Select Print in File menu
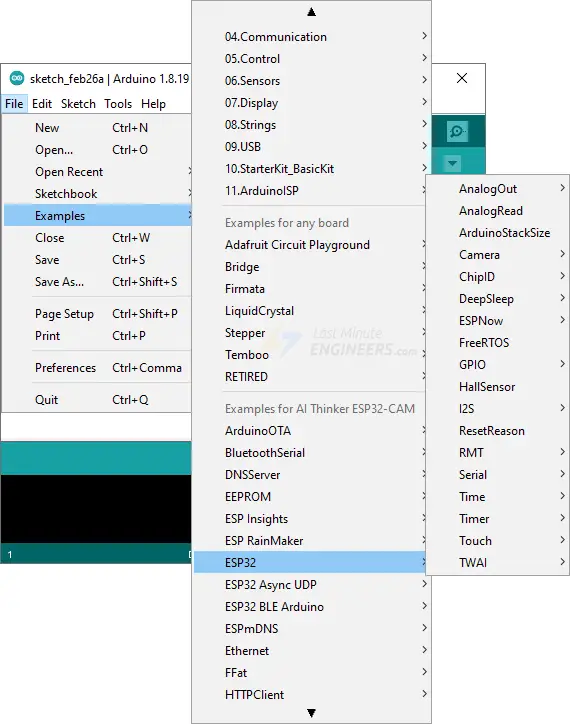570x724 pixels. point(97,336)
